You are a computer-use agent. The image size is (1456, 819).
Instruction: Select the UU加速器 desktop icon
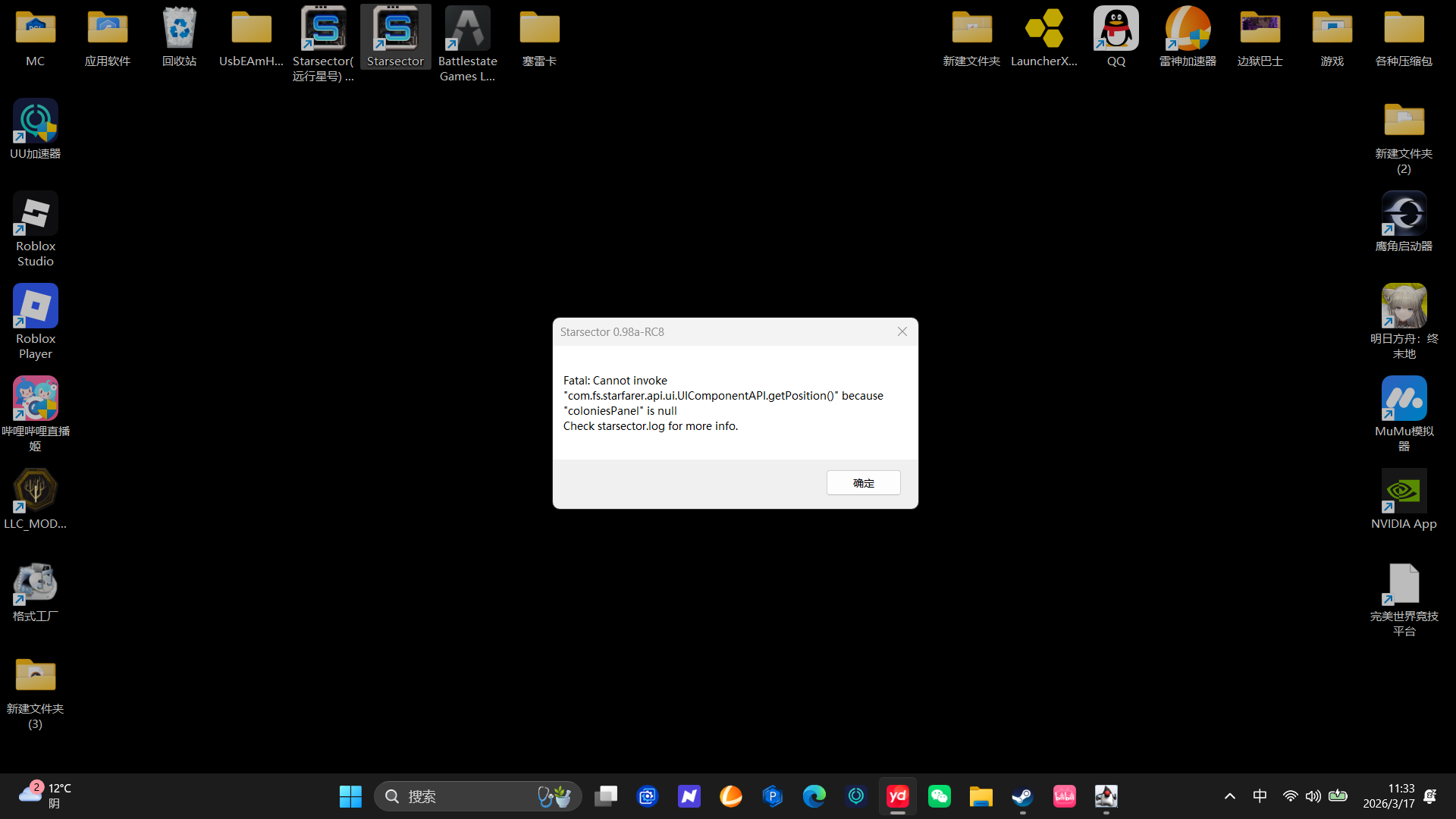[x=35, y=129]
